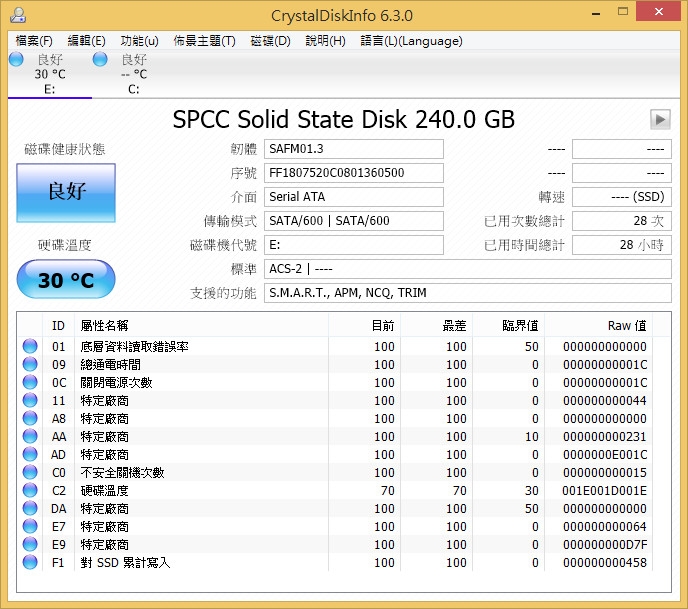
Task: Click the blue status circle for drive C:
Action: pos(100,59)
